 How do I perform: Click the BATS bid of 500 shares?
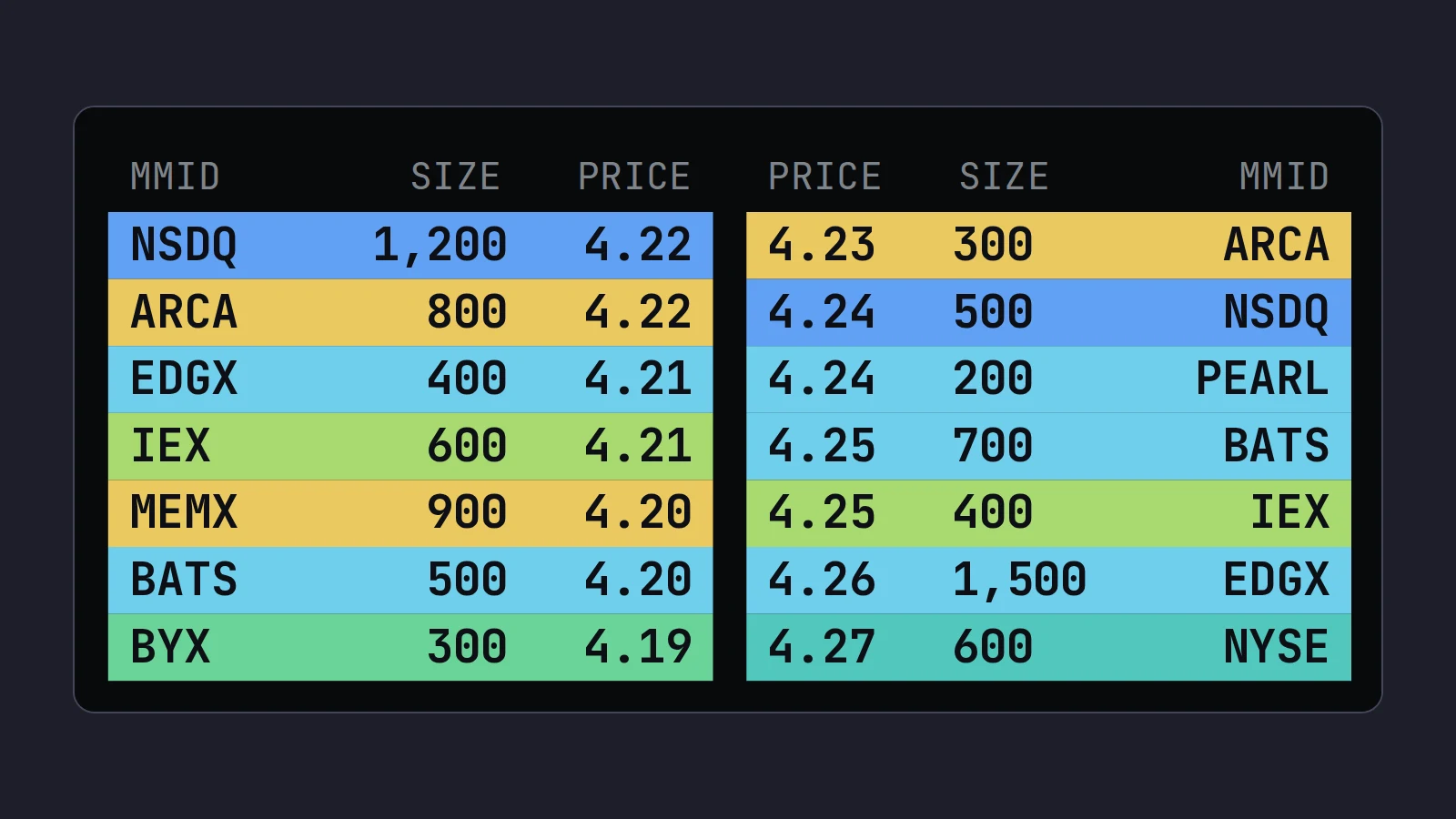pyautogui.click(x=410, y=580)
